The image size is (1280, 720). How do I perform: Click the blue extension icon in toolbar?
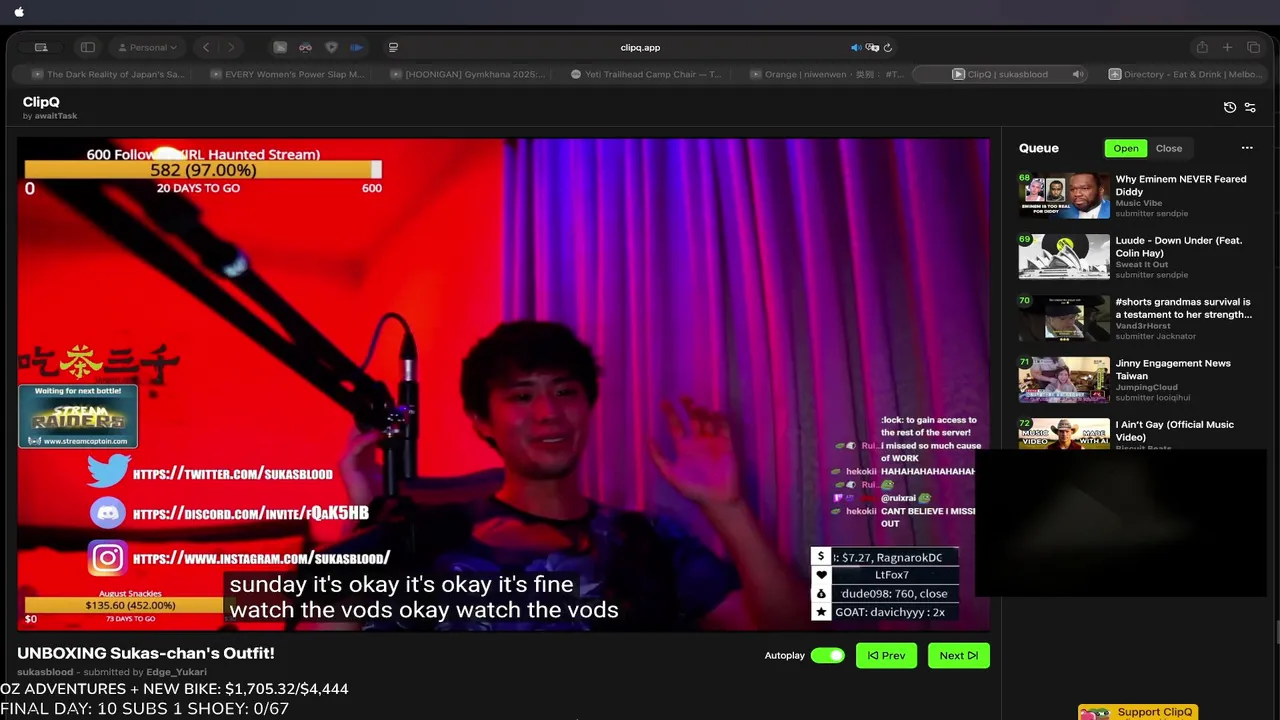pyautogui.click(x=356, y=47)
